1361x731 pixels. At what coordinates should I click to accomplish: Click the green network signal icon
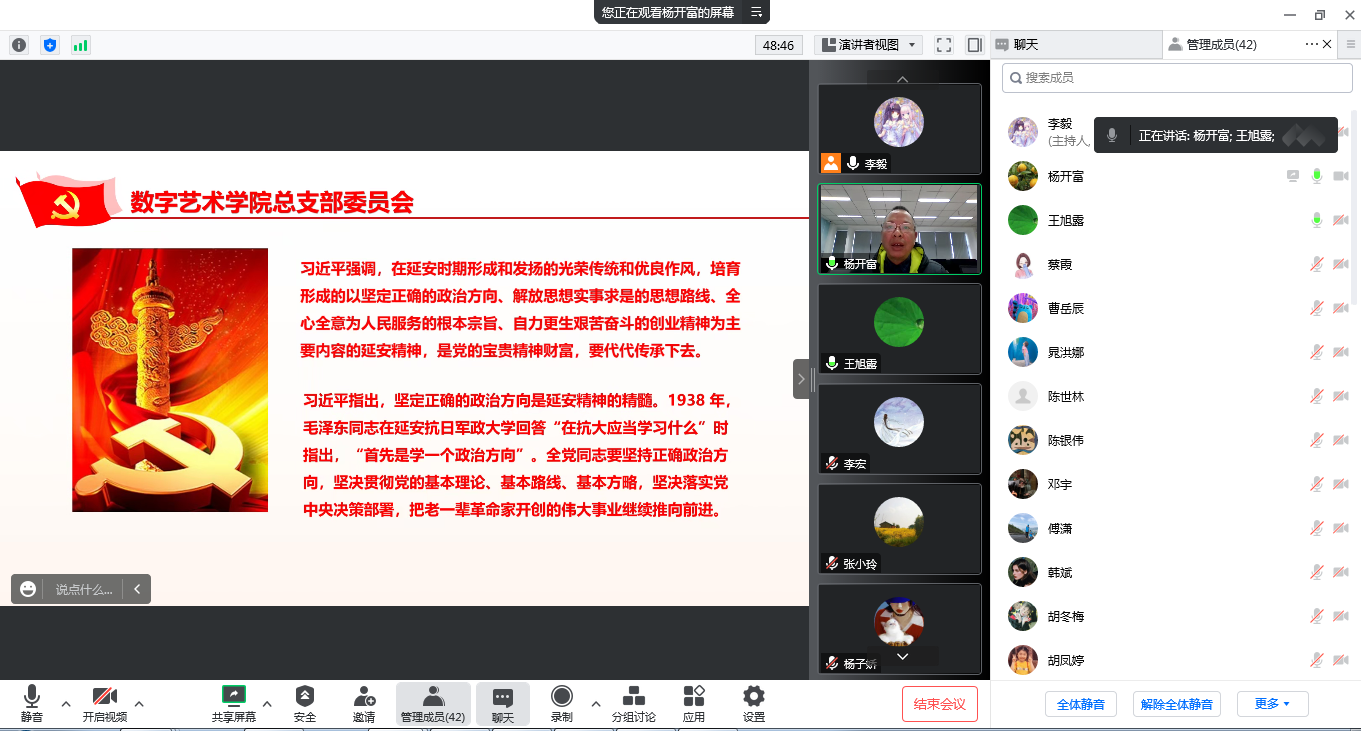coord(80,45)
